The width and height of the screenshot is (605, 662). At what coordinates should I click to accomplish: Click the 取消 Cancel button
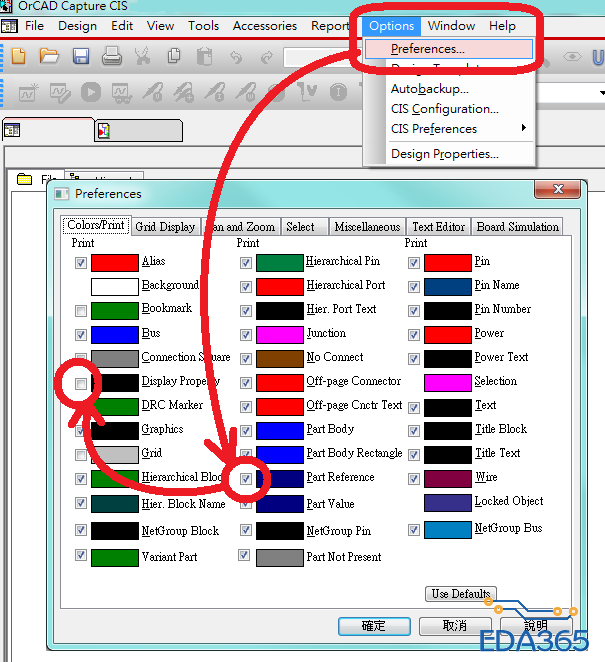pyautogui.click(x=455, y=626)
